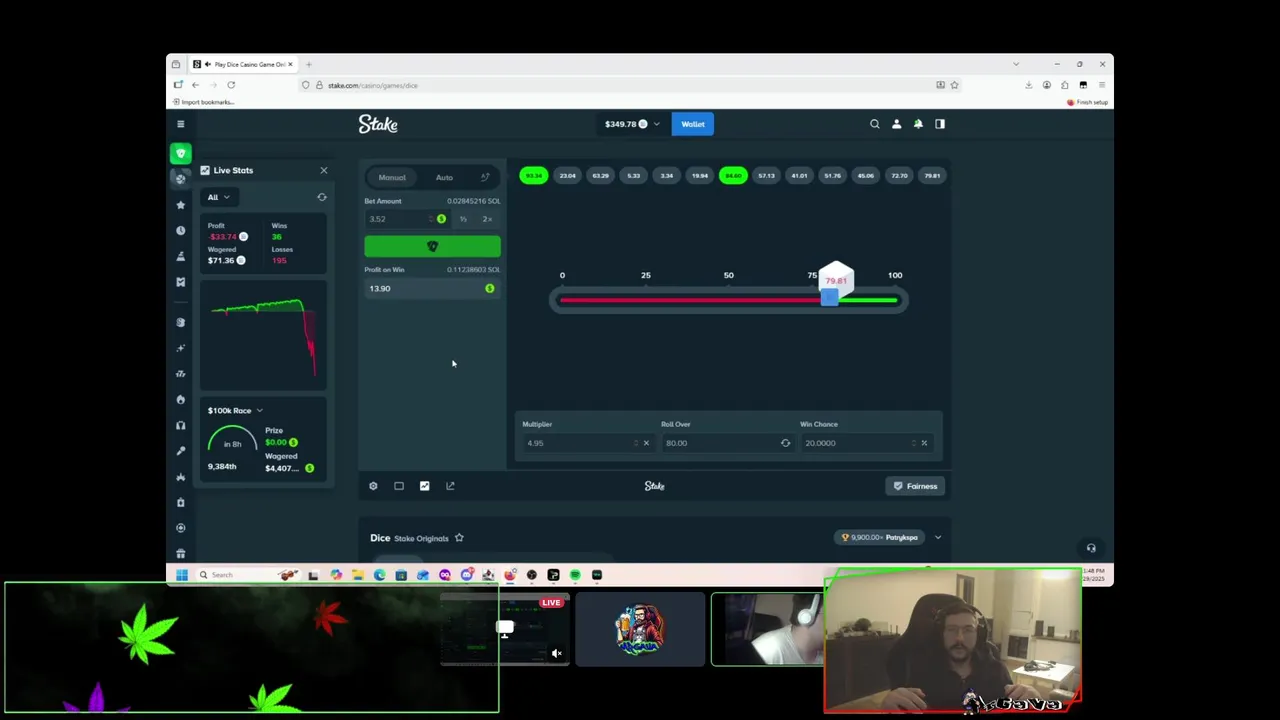The width and height of the screenshot is (1280, 720).
Task: Open Favourites star in sidebar
Action: tap(180, 204)
